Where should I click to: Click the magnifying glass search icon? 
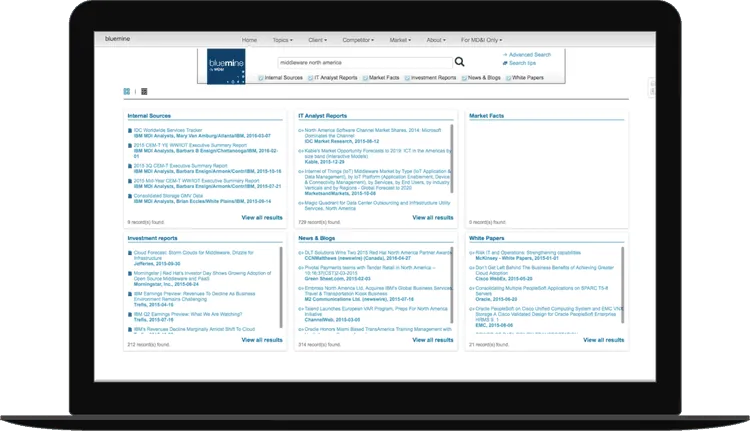coord(459,62)
